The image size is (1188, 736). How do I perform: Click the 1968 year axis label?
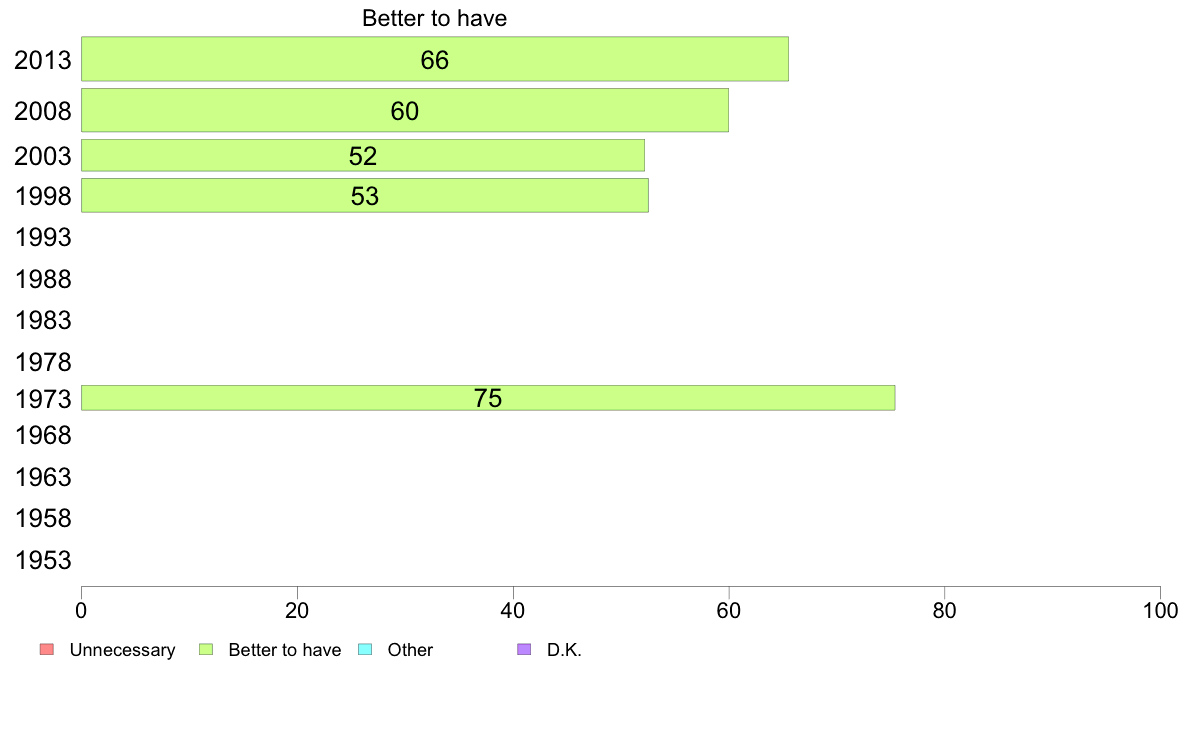[43, 435]
